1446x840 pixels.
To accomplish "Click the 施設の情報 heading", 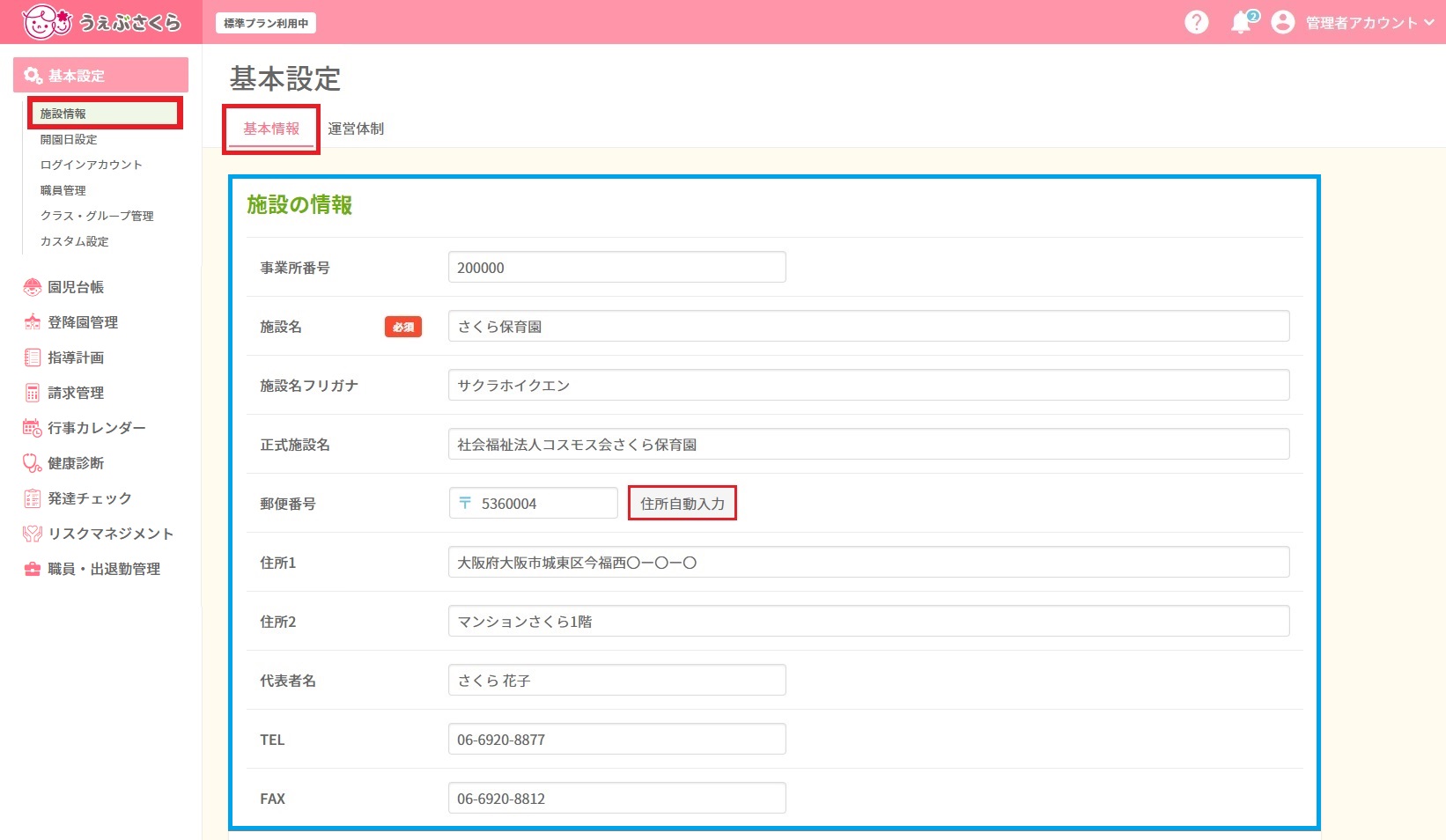I will (299, 205).
